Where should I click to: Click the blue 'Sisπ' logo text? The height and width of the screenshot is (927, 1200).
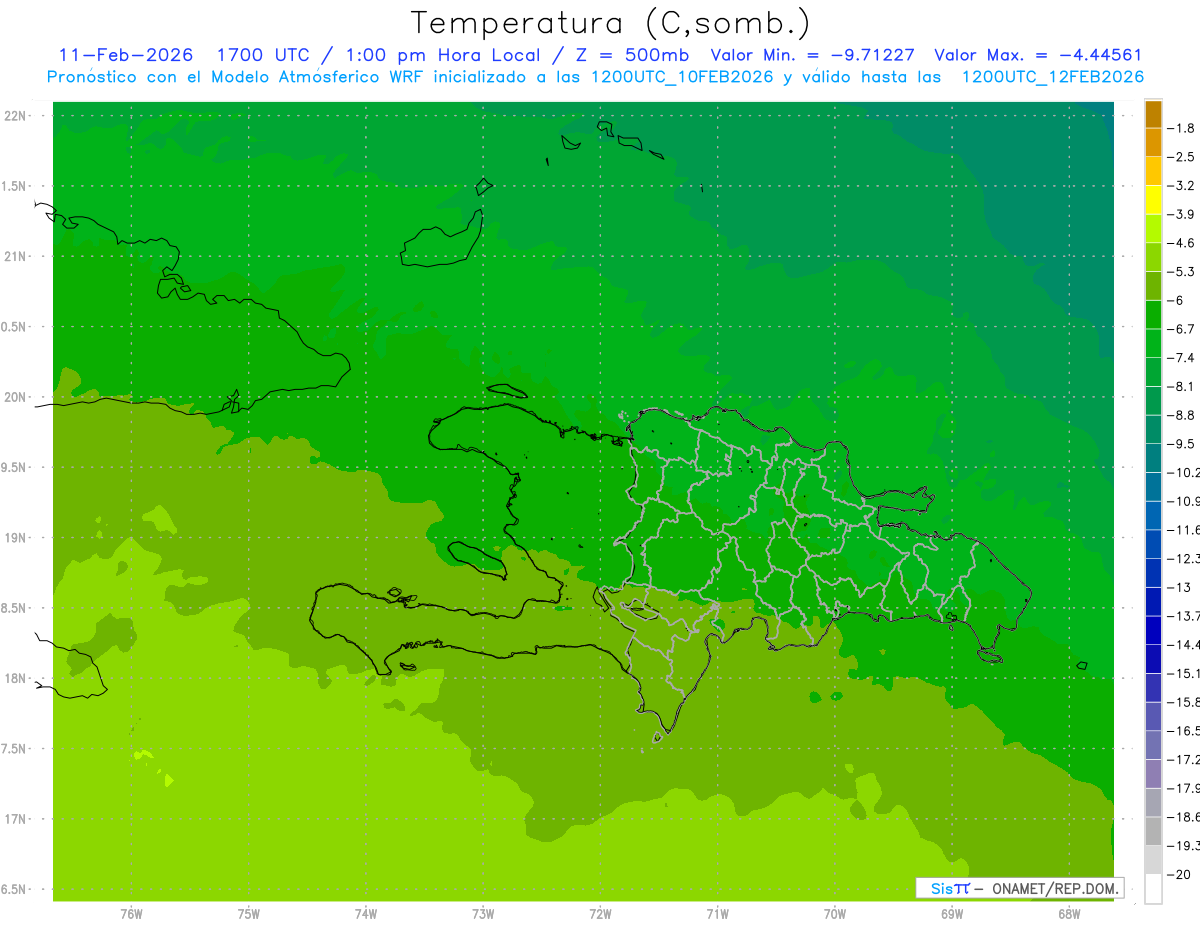pos(949,888)
